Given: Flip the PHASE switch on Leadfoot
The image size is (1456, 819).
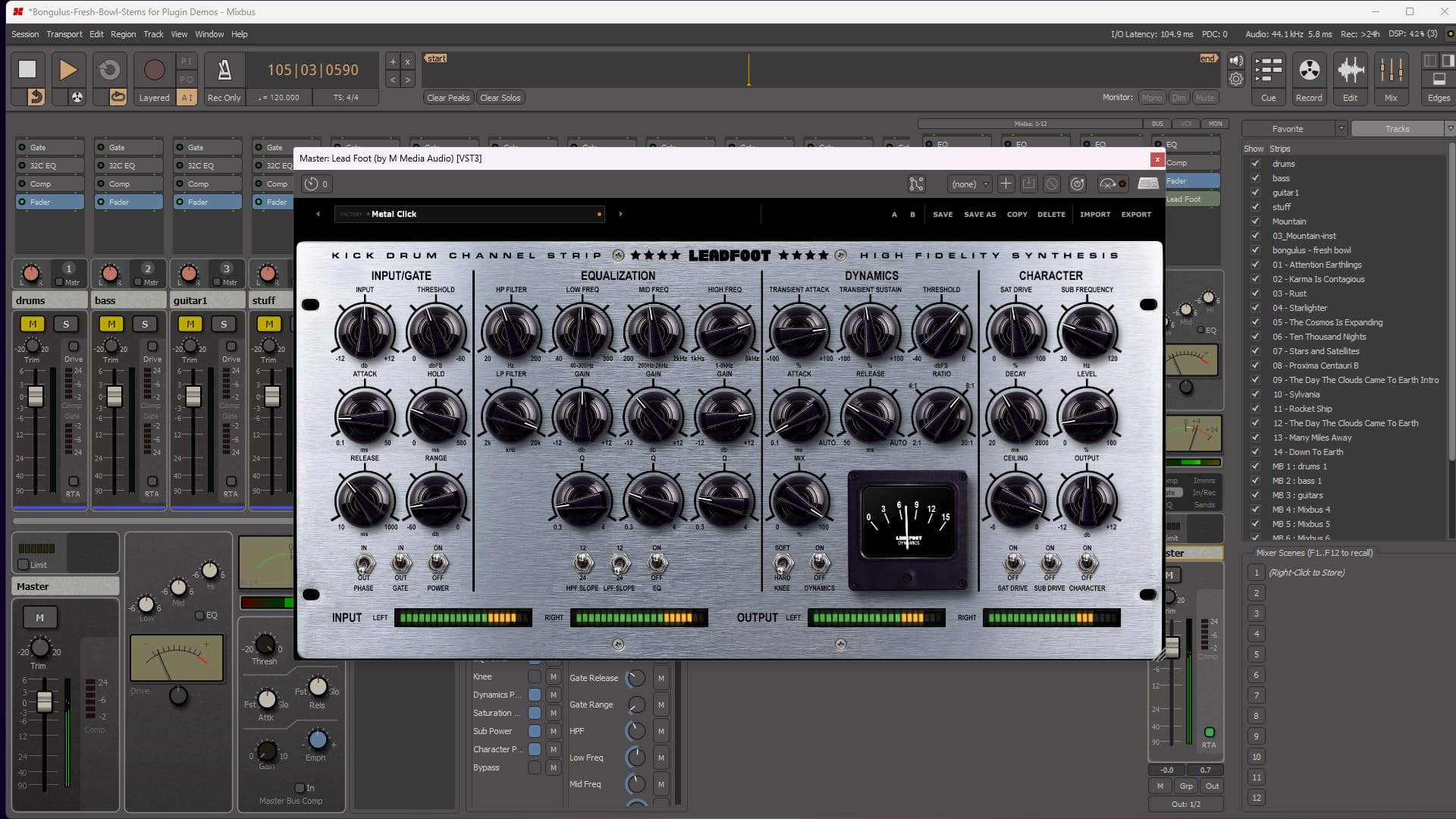Looking at the screenshot, I should tap(364, 563).
